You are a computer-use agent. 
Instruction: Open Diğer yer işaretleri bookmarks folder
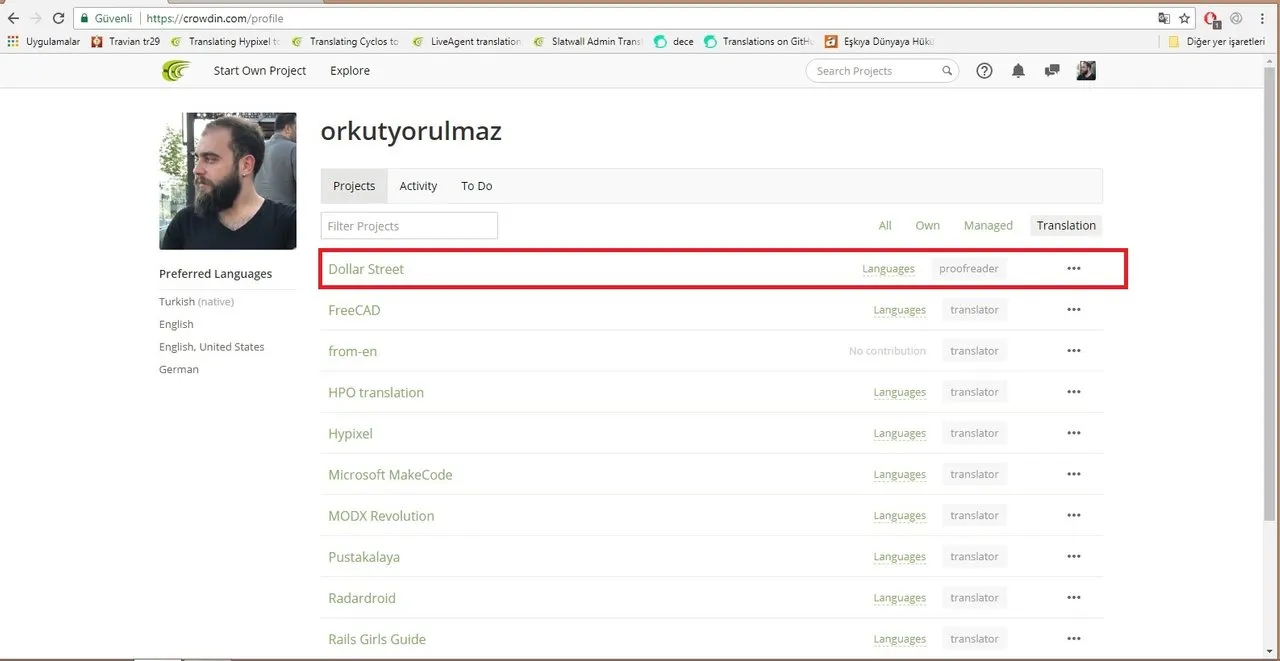pyautogui.click(x=1218, y=42)
